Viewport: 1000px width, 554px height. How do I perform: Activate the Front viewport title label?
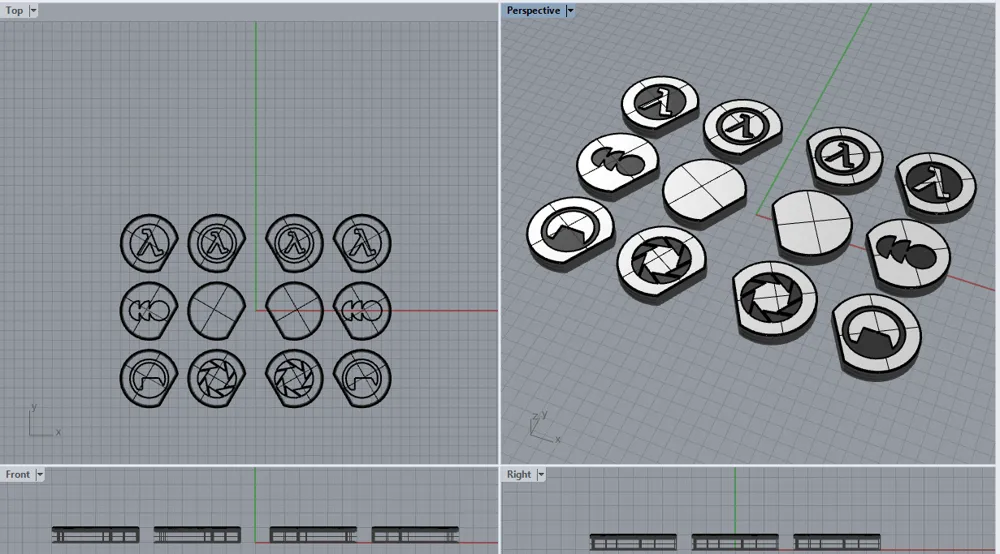pos(18,474)
